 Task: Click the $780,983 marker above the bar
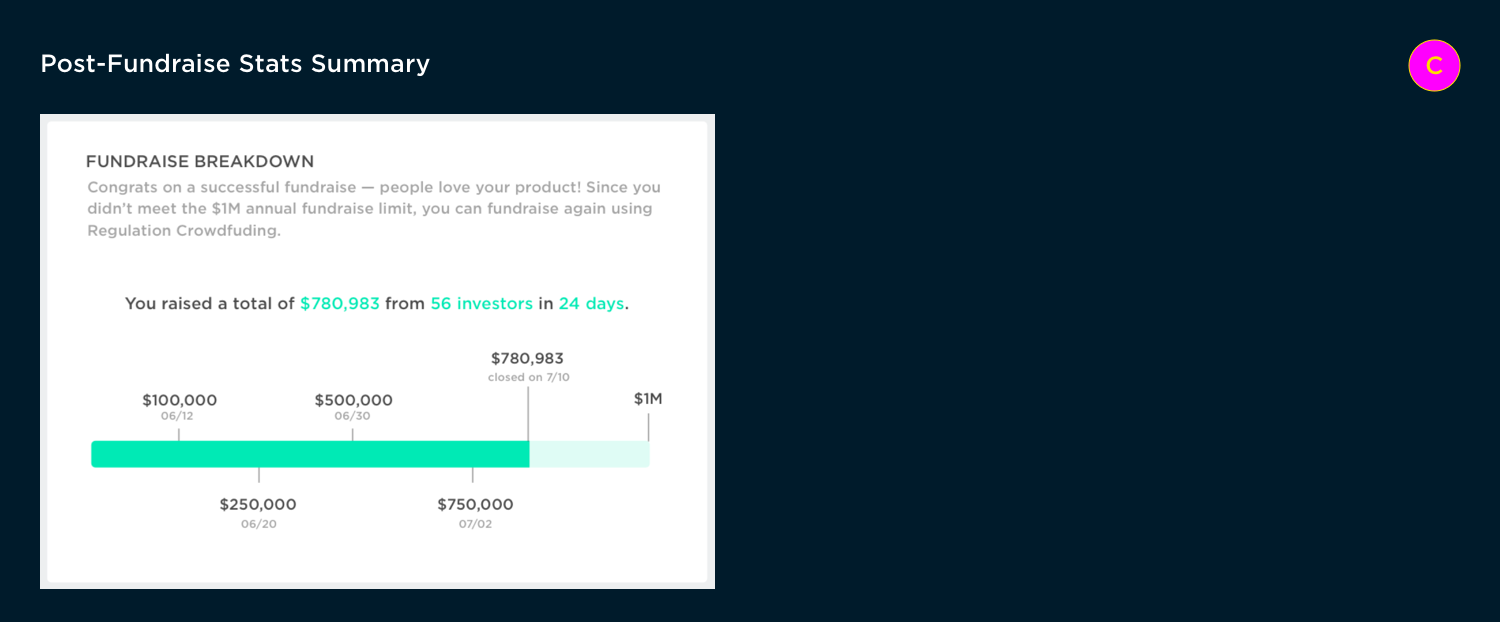coord(527,358)
